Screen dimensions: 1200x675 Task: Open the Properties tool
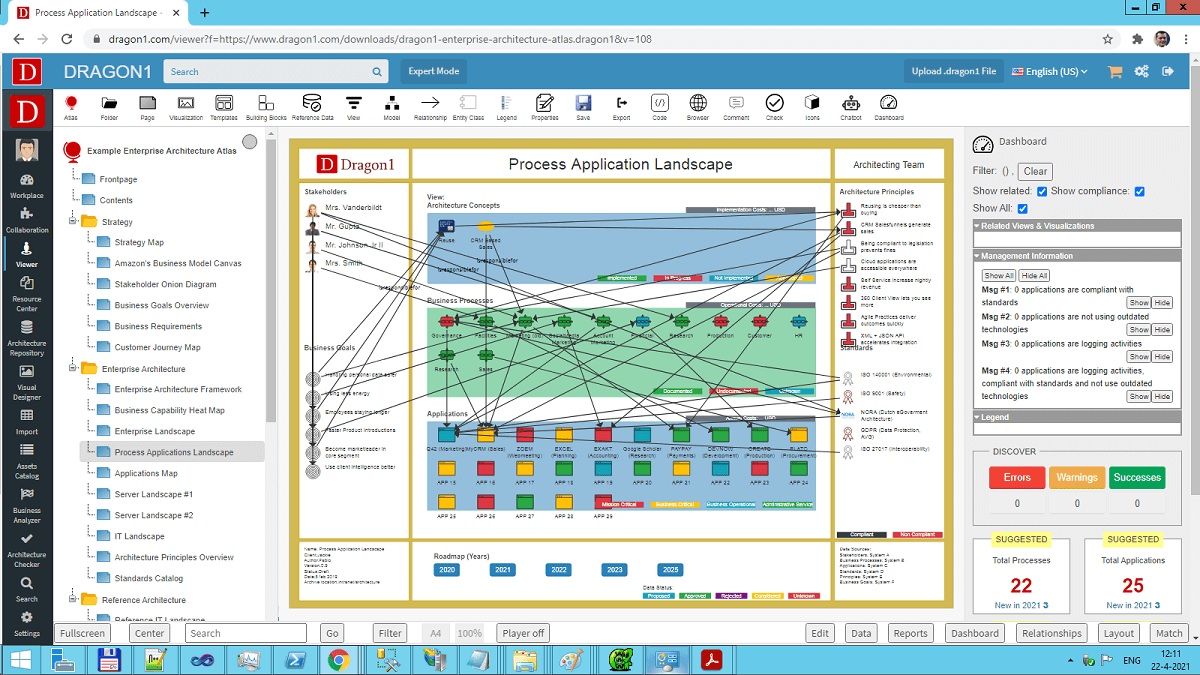(x=545, y=107)
